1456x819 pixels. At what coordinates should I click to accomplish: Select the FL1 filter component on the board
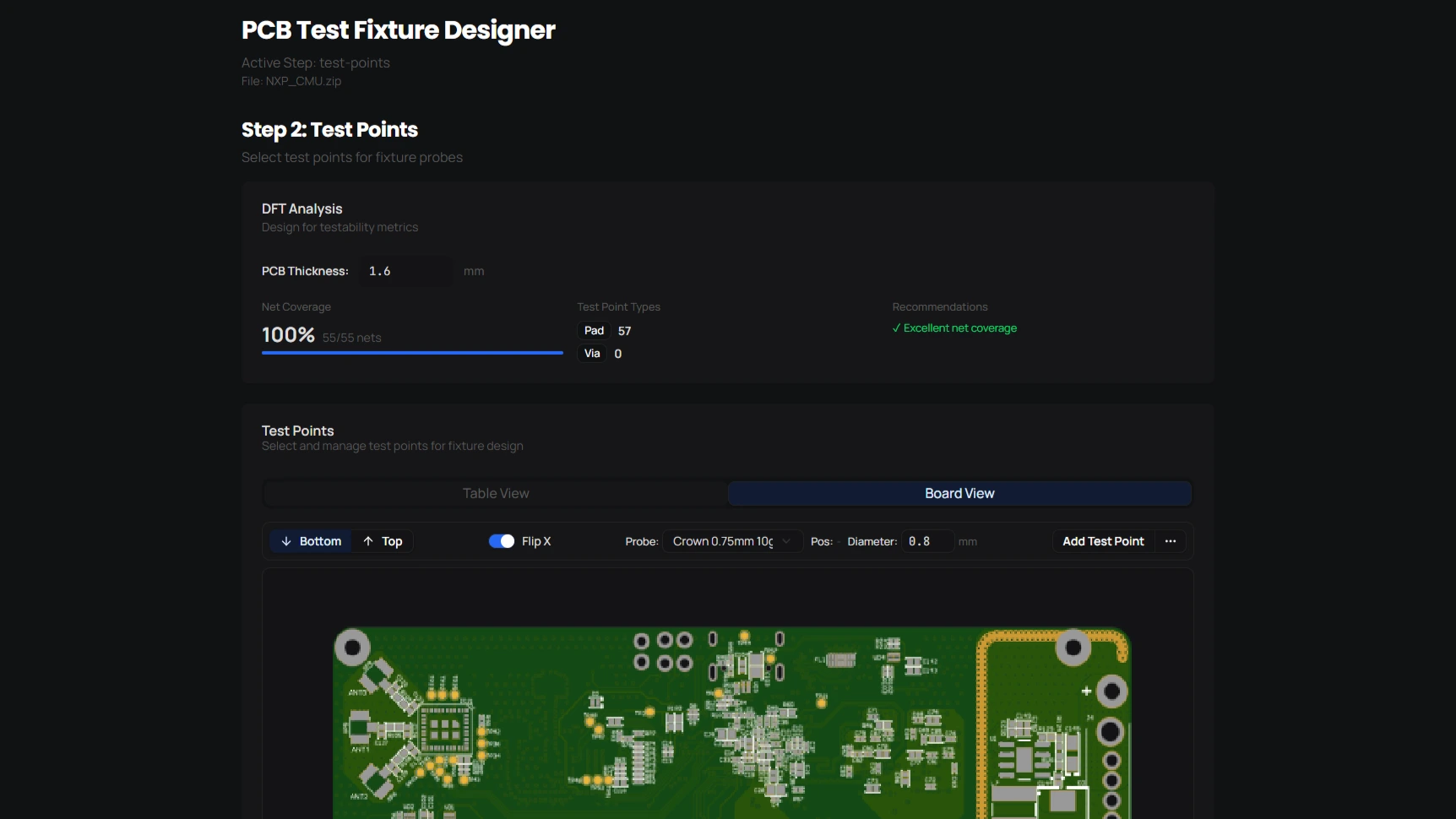[x=840, y=659]
